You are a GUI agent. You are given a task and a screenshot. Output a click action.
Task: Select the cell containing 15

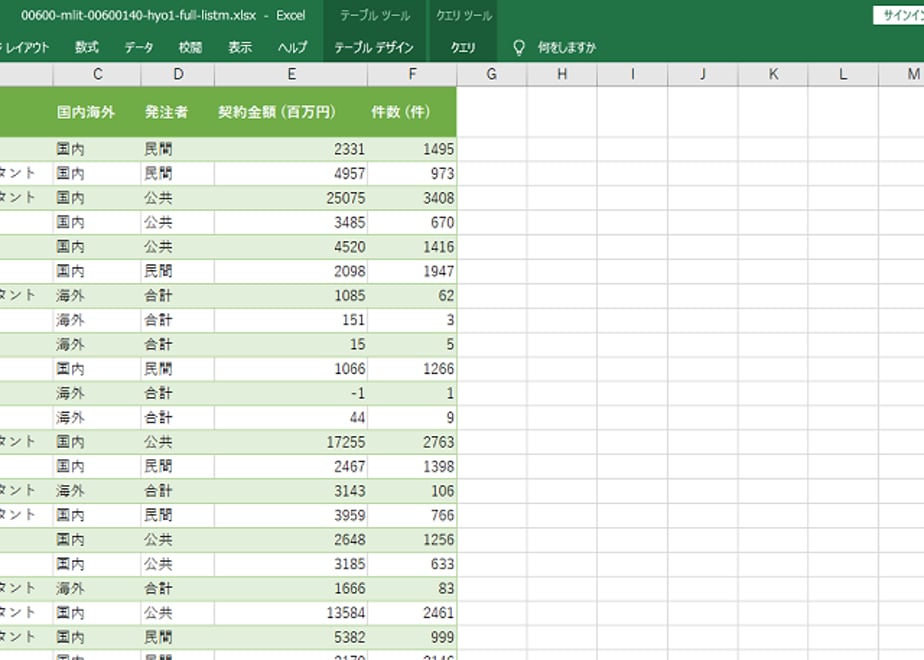click(291, 344)
